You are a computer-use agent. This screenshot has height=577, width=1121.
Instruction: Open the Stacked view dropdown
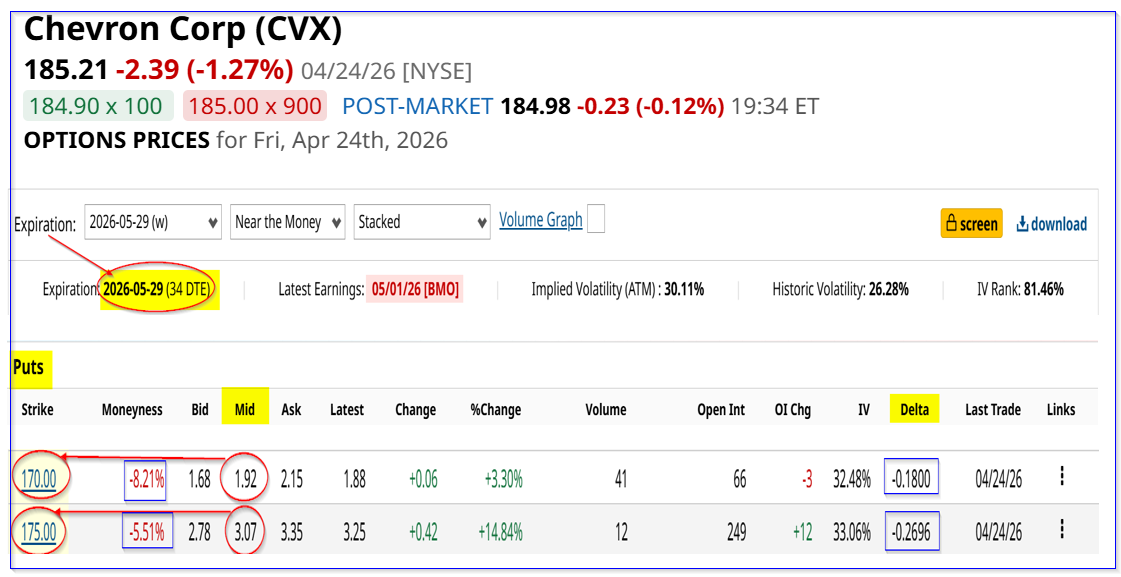tap(422, 222)
